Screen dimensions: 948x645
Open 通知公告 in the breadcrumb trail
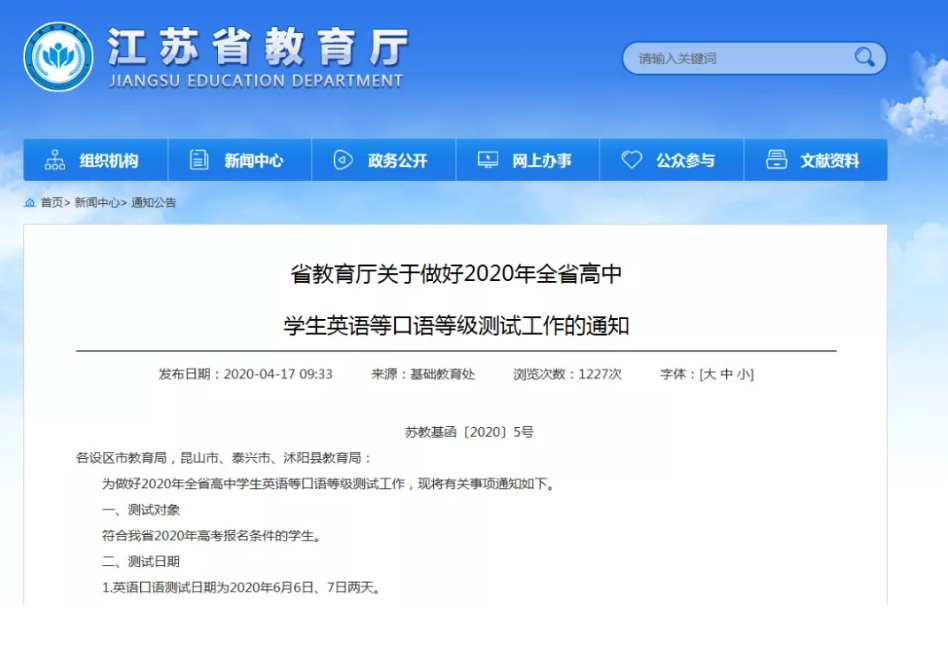[153, 203]
